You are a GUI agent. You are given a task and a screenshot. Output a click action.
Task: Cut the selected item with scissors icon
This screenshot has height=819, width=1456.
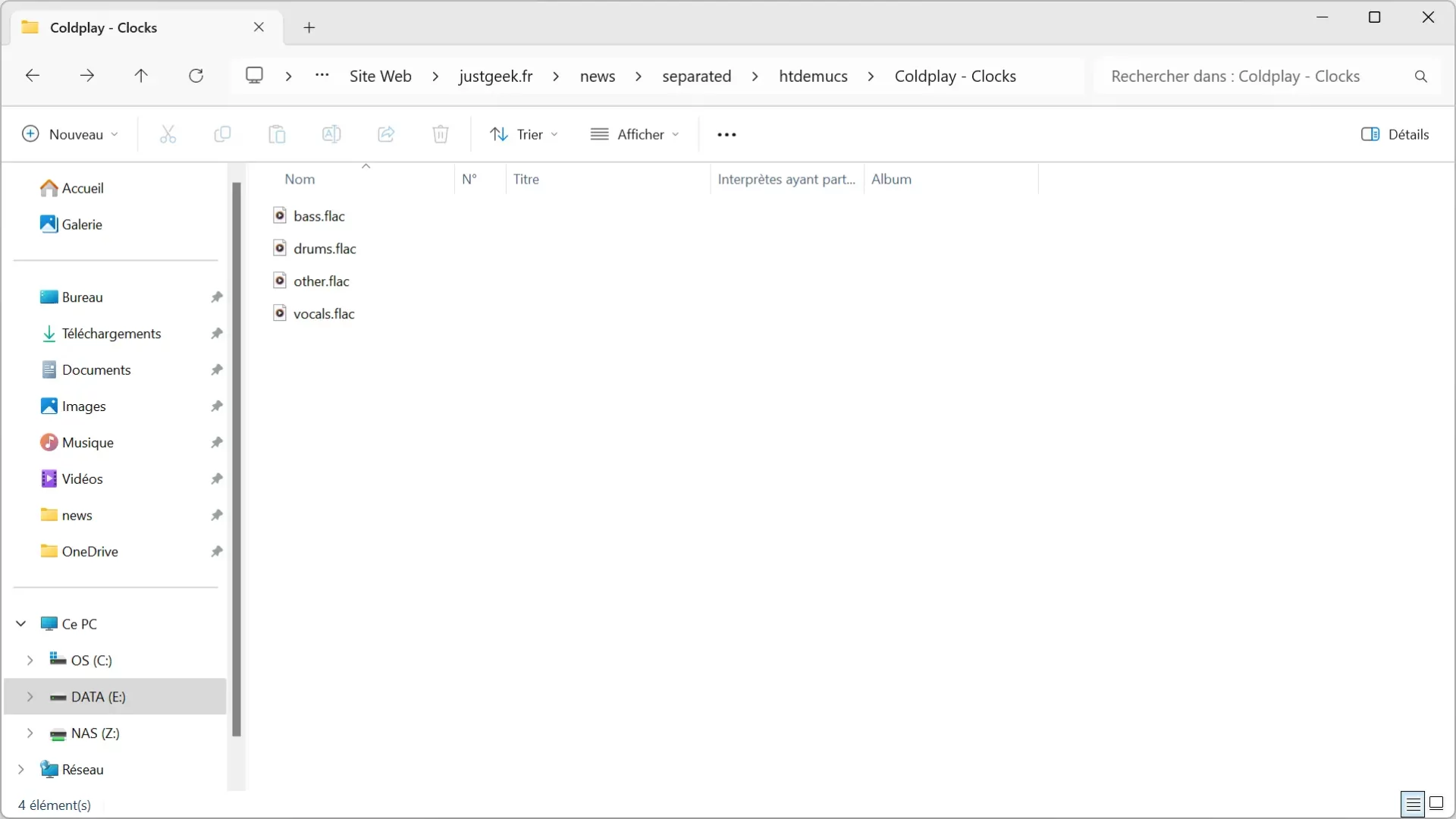[168, 134]
